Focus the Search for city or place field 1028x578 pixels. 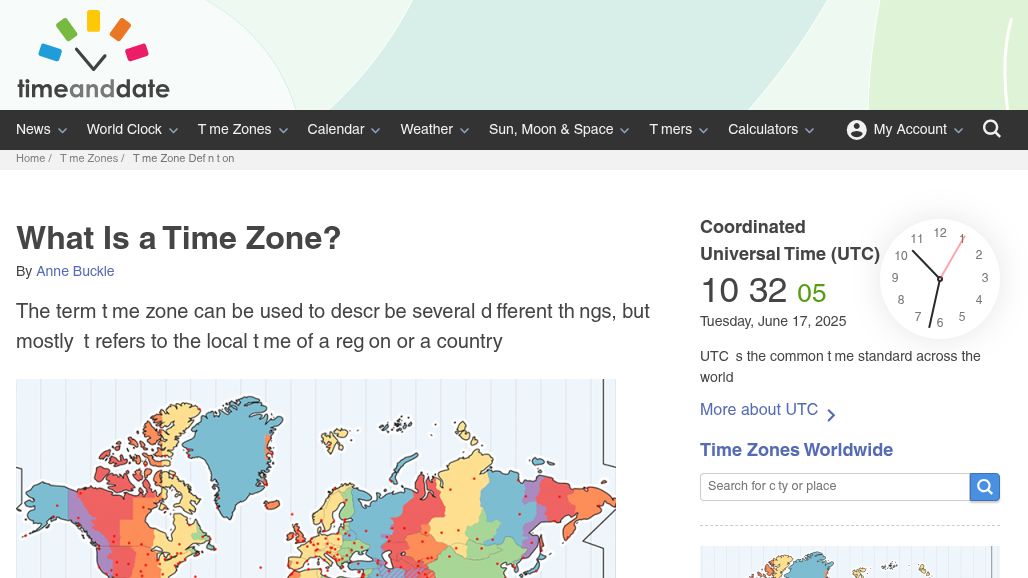[x=835, y=487]
